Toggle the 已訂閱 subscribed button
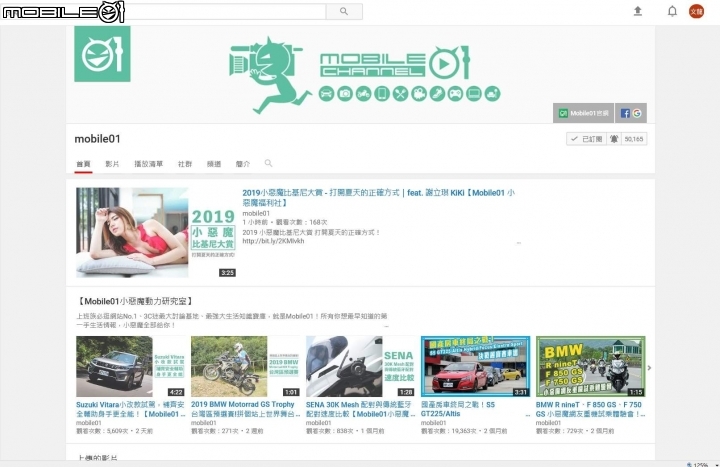The image size is (720, 467). tap(587, 139)
